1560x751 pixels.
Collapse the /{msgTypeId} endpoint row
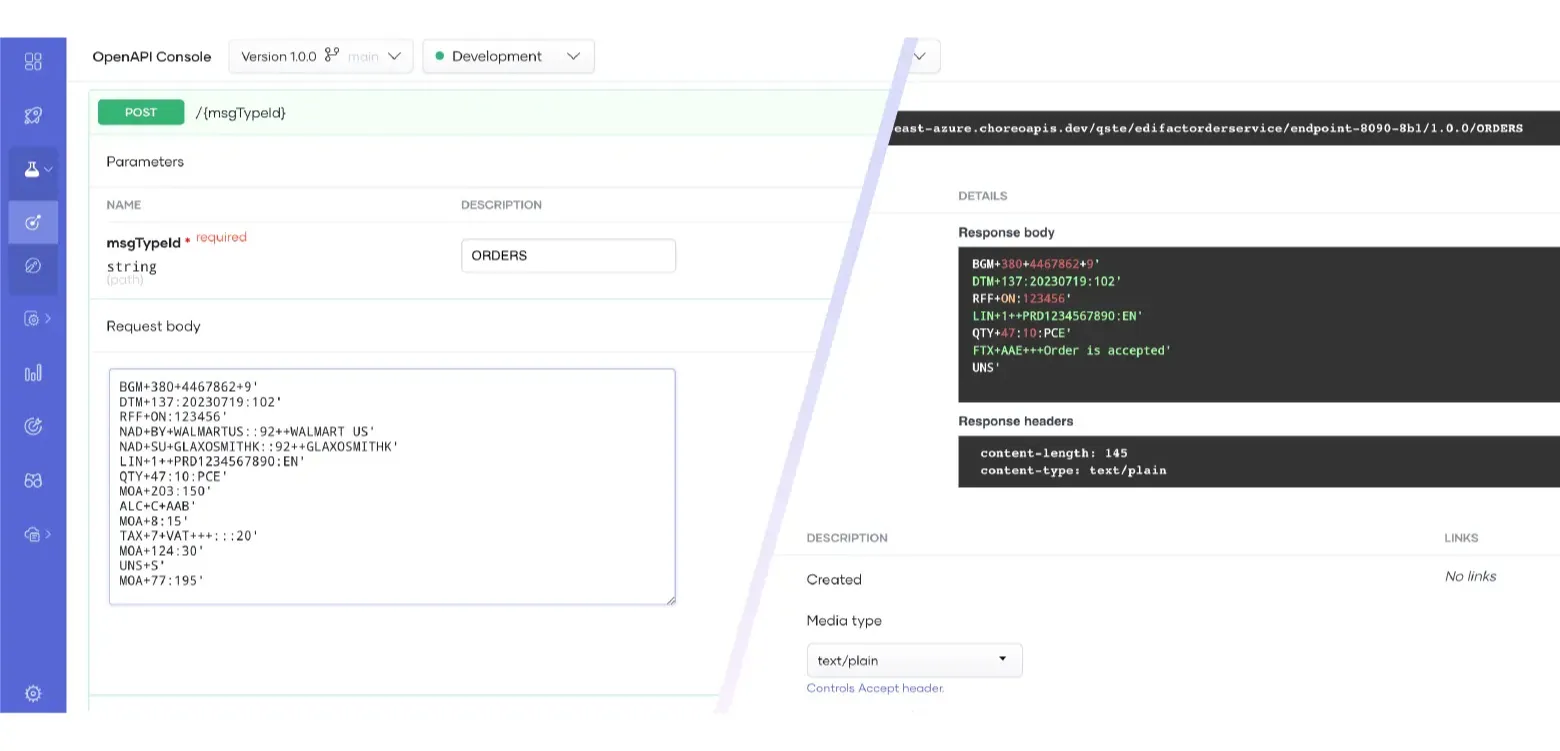click(500, 113)
